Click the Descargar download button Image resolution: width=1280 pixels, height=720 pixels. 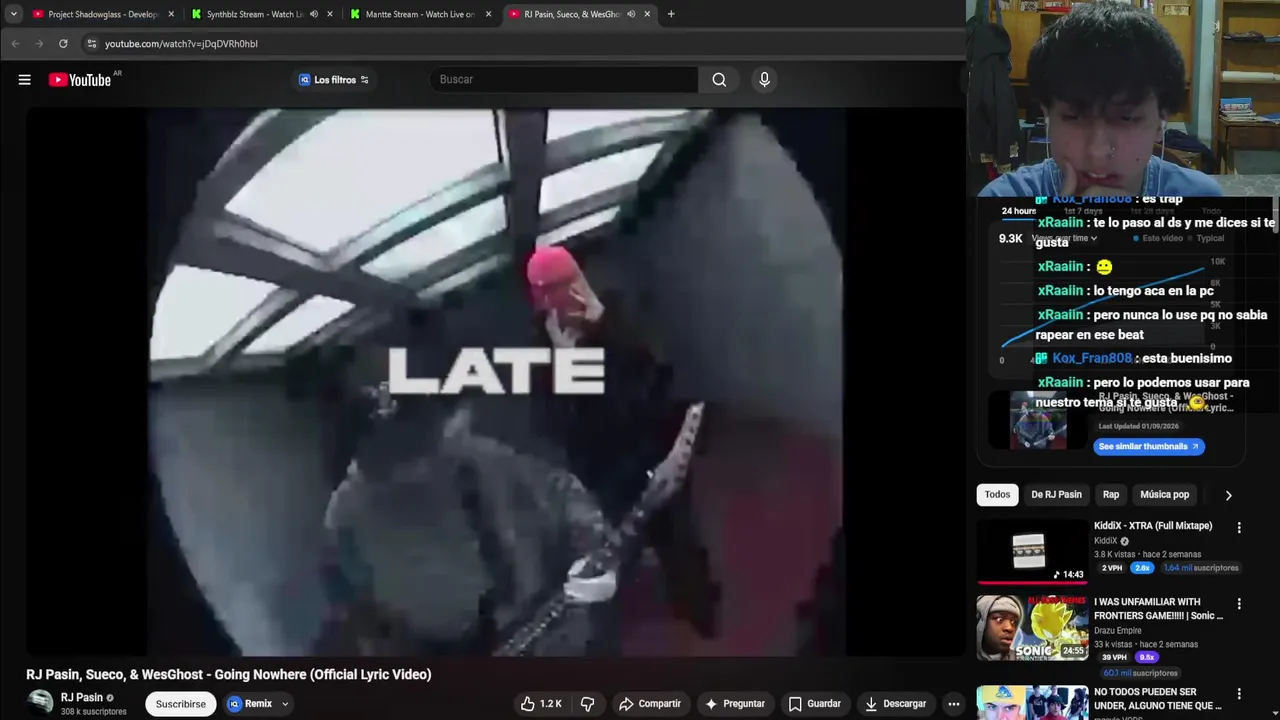896,704
